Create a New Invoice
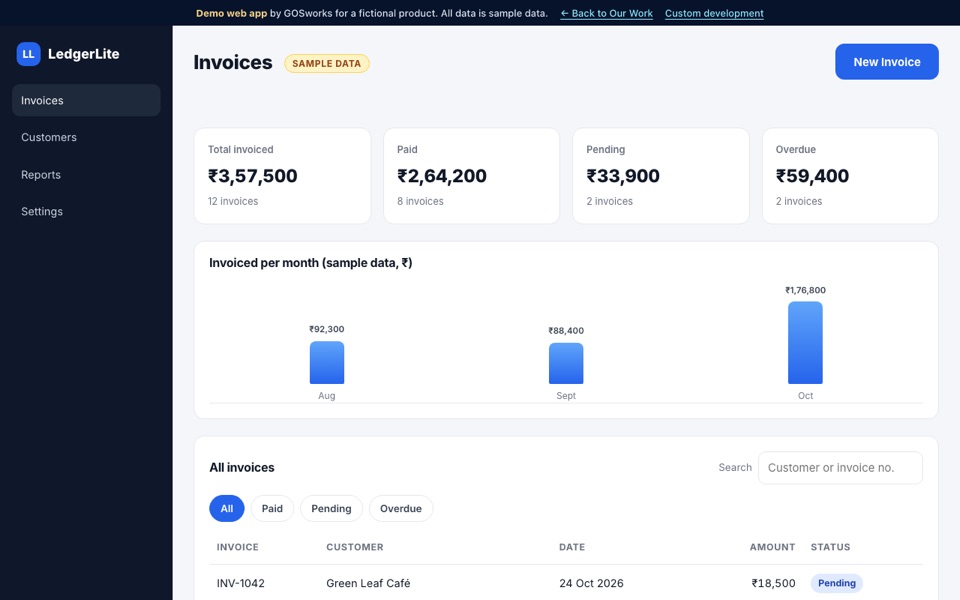Screen dimensions: 960x600 coord(887,62)
